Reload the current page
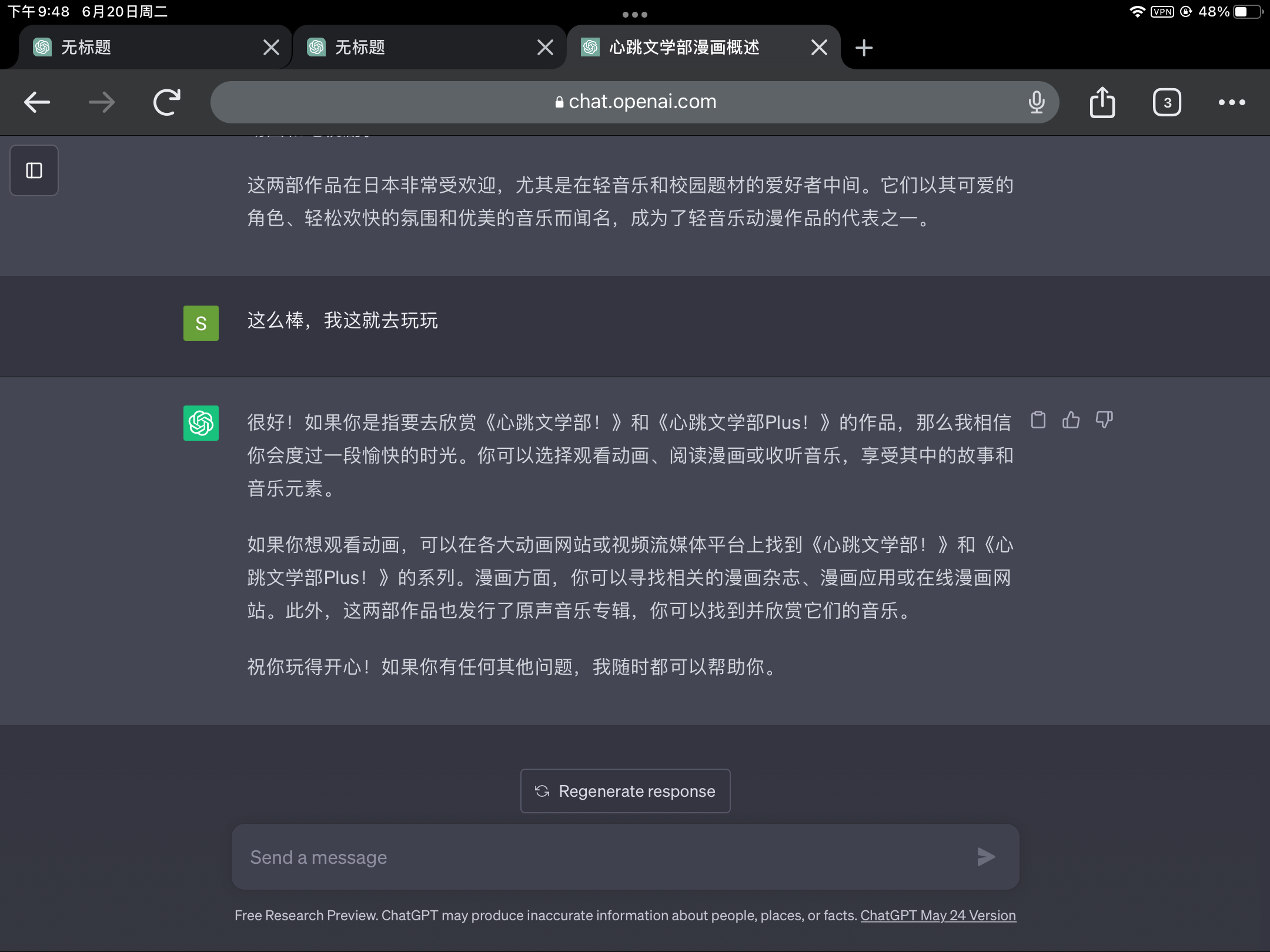This screenshot has width=1270, height=952. point(165,101)
